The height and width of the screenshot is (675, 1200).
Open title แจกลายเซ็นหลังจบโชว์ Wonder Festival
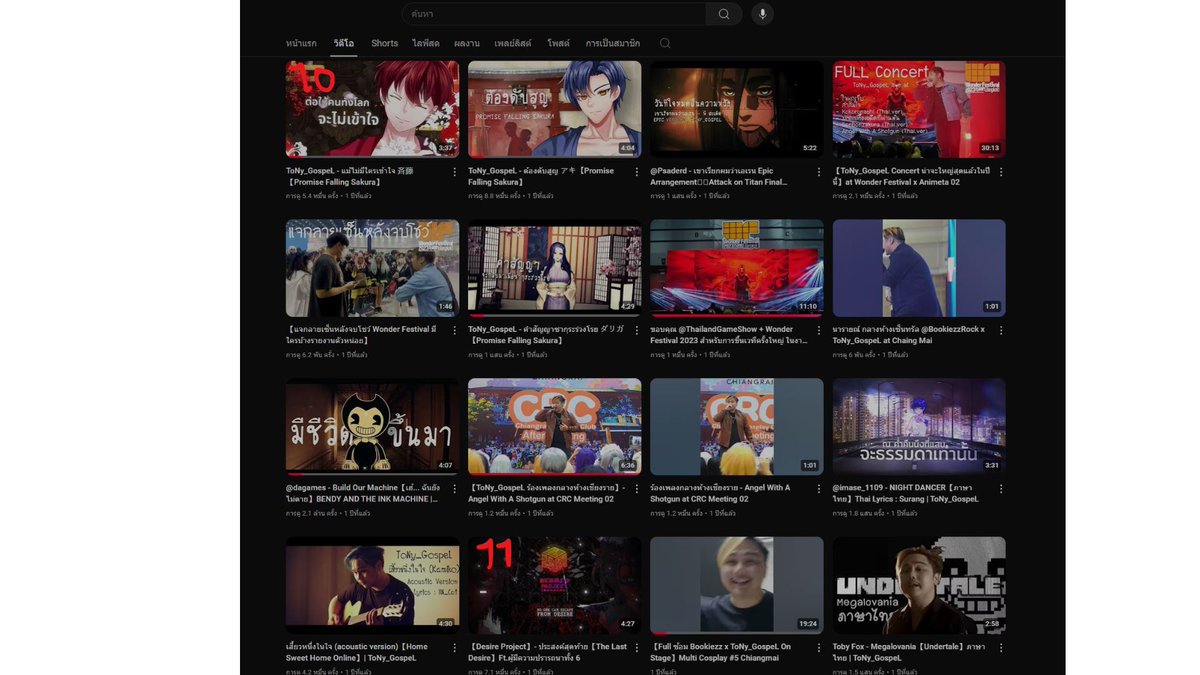pyautogui.click(x=362, y=335)
